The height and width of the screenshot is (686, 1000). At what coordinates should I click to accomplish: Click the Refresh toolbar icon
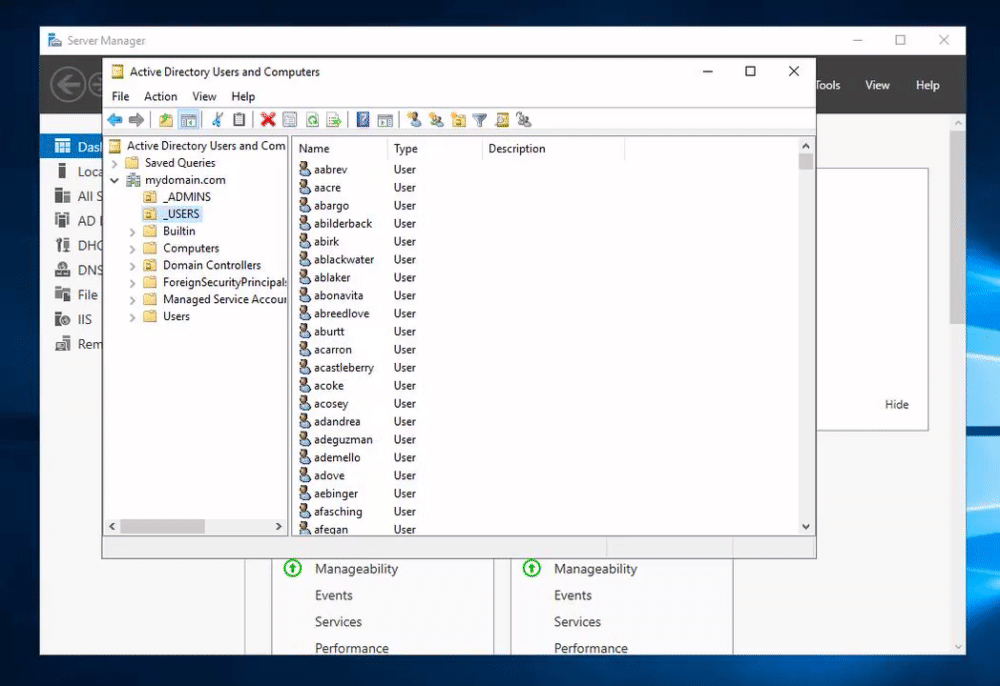point(312,120)
